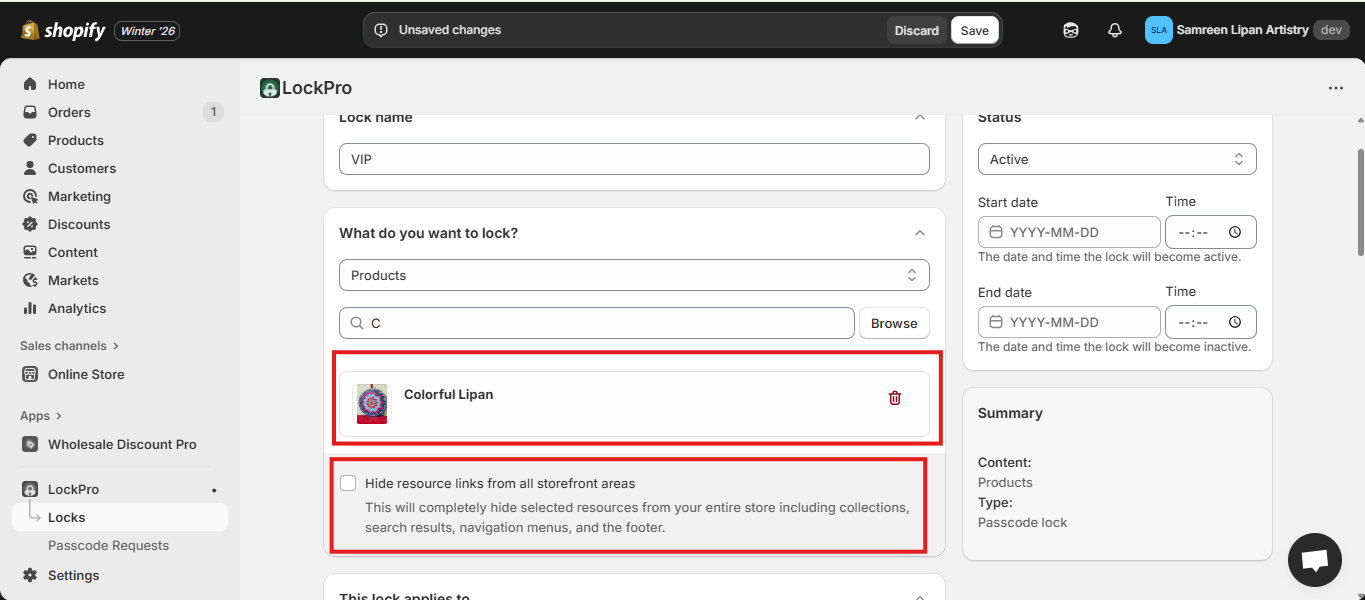Save the unsaved changes
The width and height of the screenshot is (1365, 600).
click(974, 30)
